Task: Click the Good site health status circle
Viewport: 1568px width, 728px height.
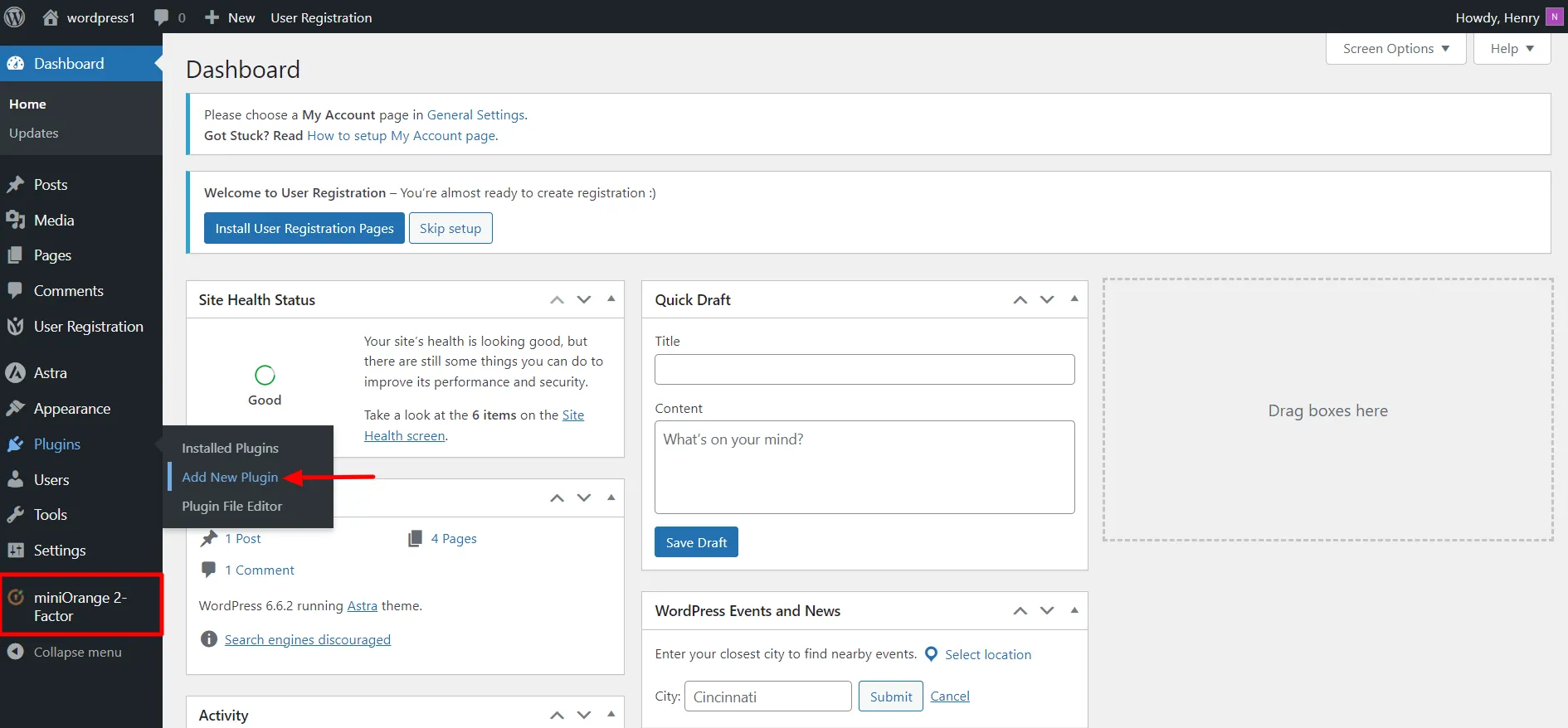Action: click(x=265, y=376)
